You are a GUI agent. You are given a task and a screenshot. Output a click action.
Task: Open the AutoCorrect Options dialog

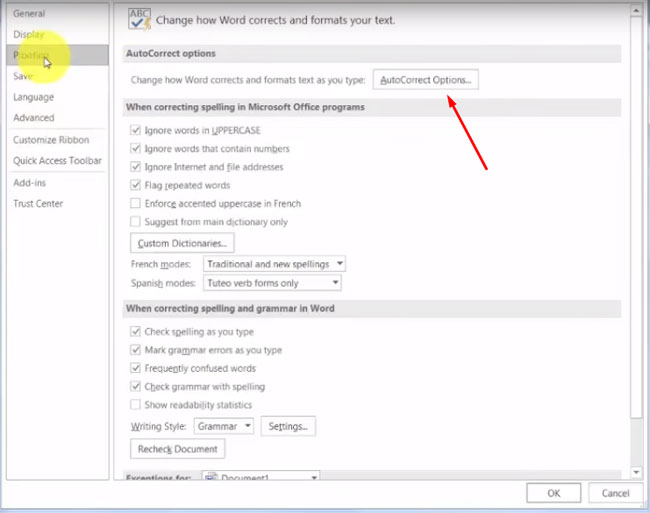(425, 79)
